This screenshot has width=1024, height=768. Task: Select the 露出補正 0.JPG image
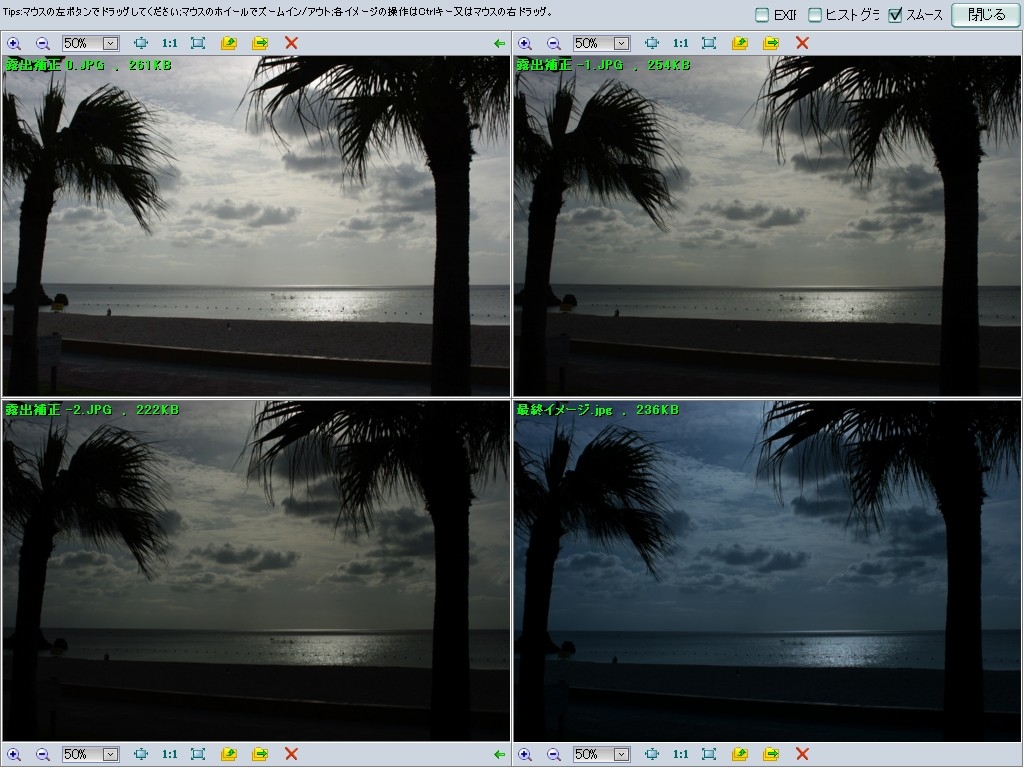pyautogui.click(x=256, y=225)
